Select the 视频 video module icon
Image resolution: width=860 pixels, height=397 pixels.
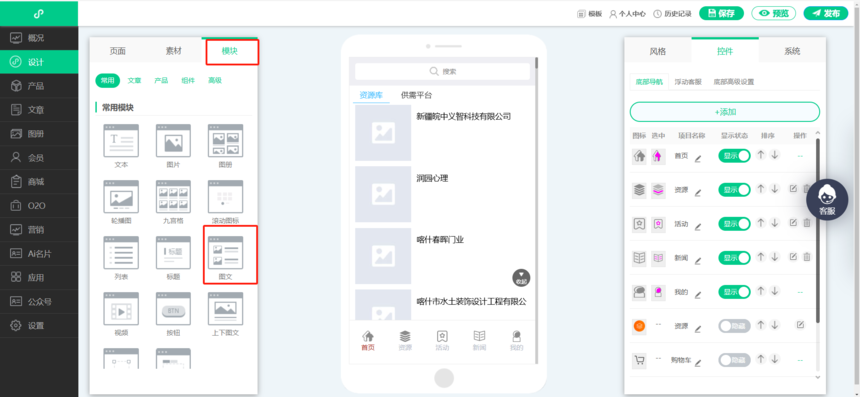click(x=121, y=309)
